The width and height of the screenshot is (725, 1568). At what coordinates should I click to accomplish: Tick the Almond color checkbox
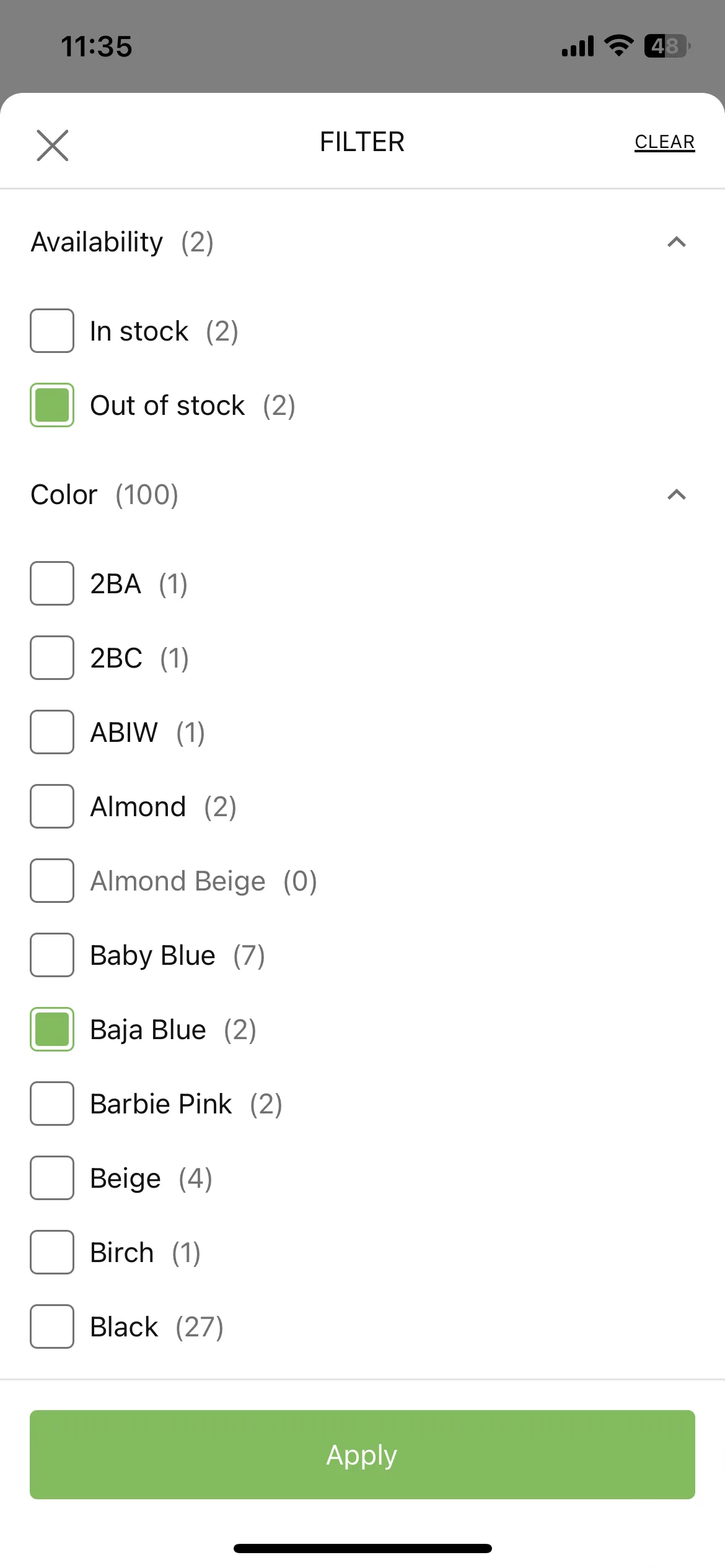pyautogui.click(x=52, y=806)
